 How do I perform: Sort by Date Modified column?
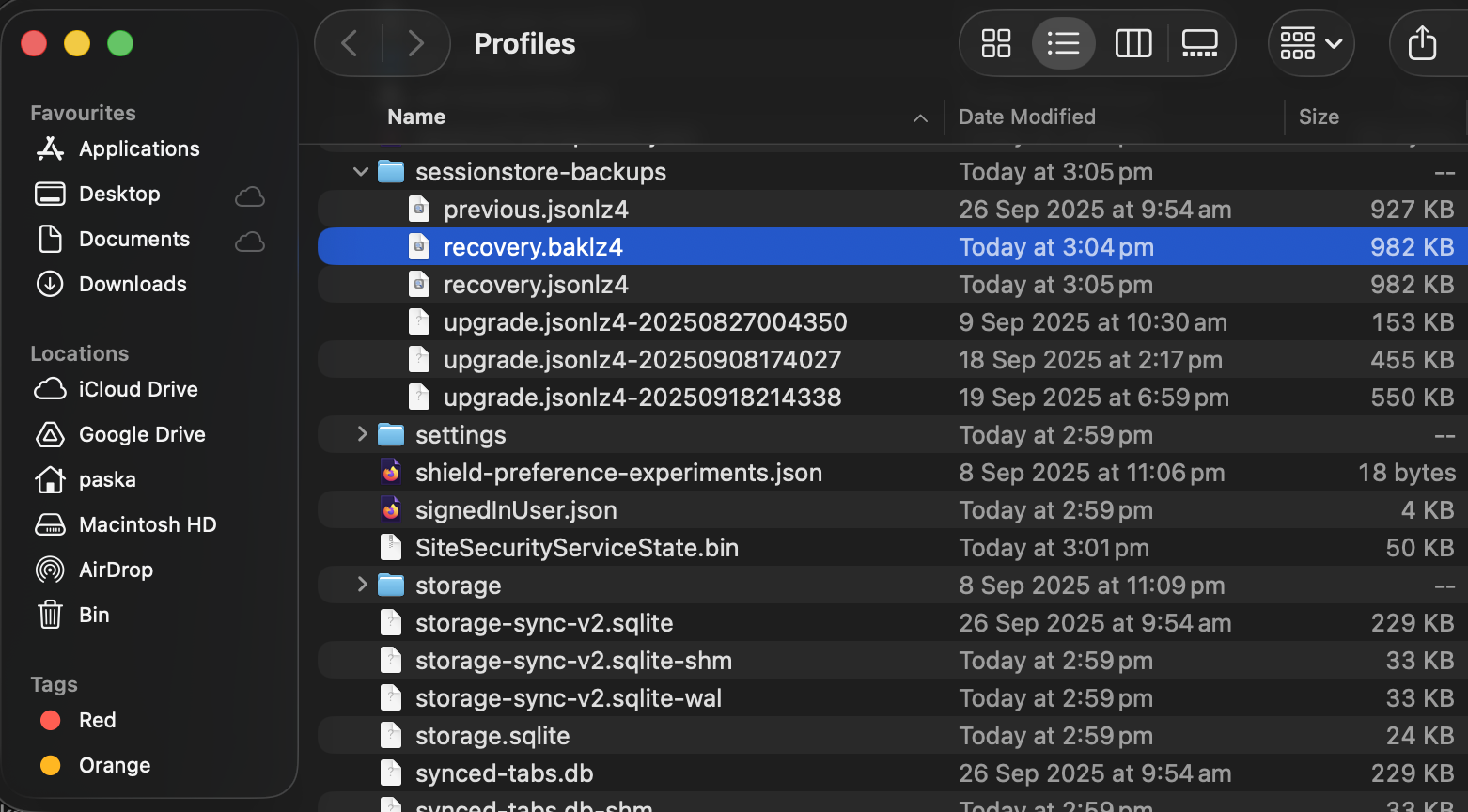[1026, 117]
